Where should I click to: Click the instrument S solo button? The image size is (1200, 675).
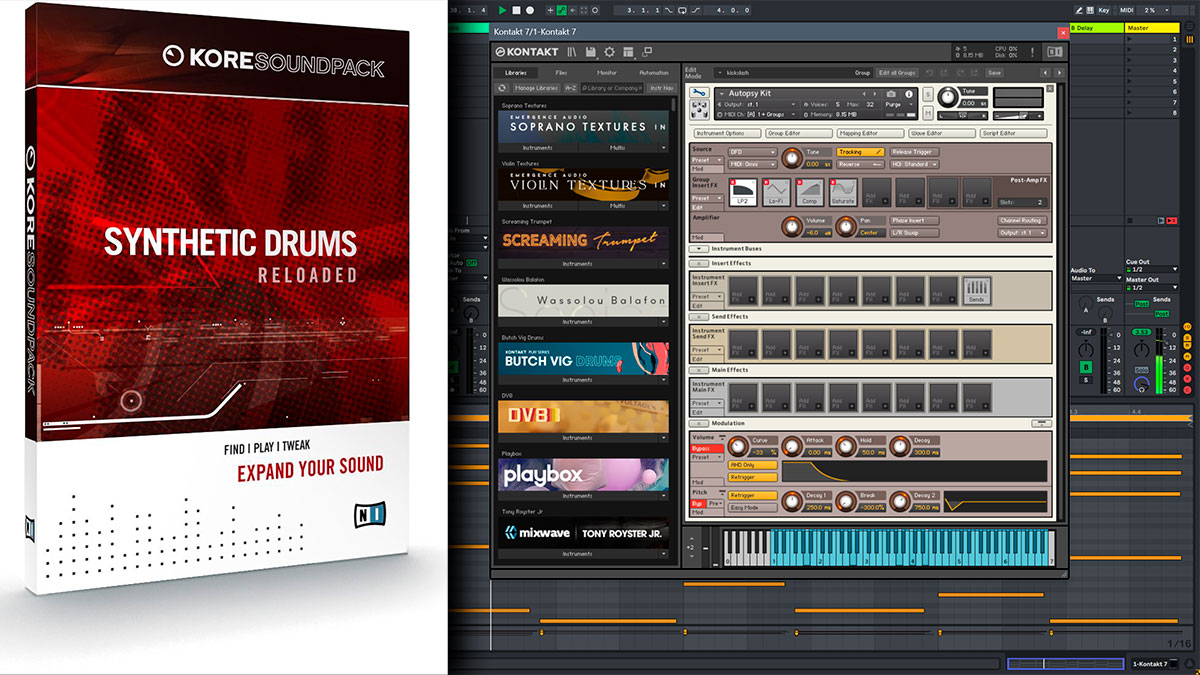click(928, 92)
